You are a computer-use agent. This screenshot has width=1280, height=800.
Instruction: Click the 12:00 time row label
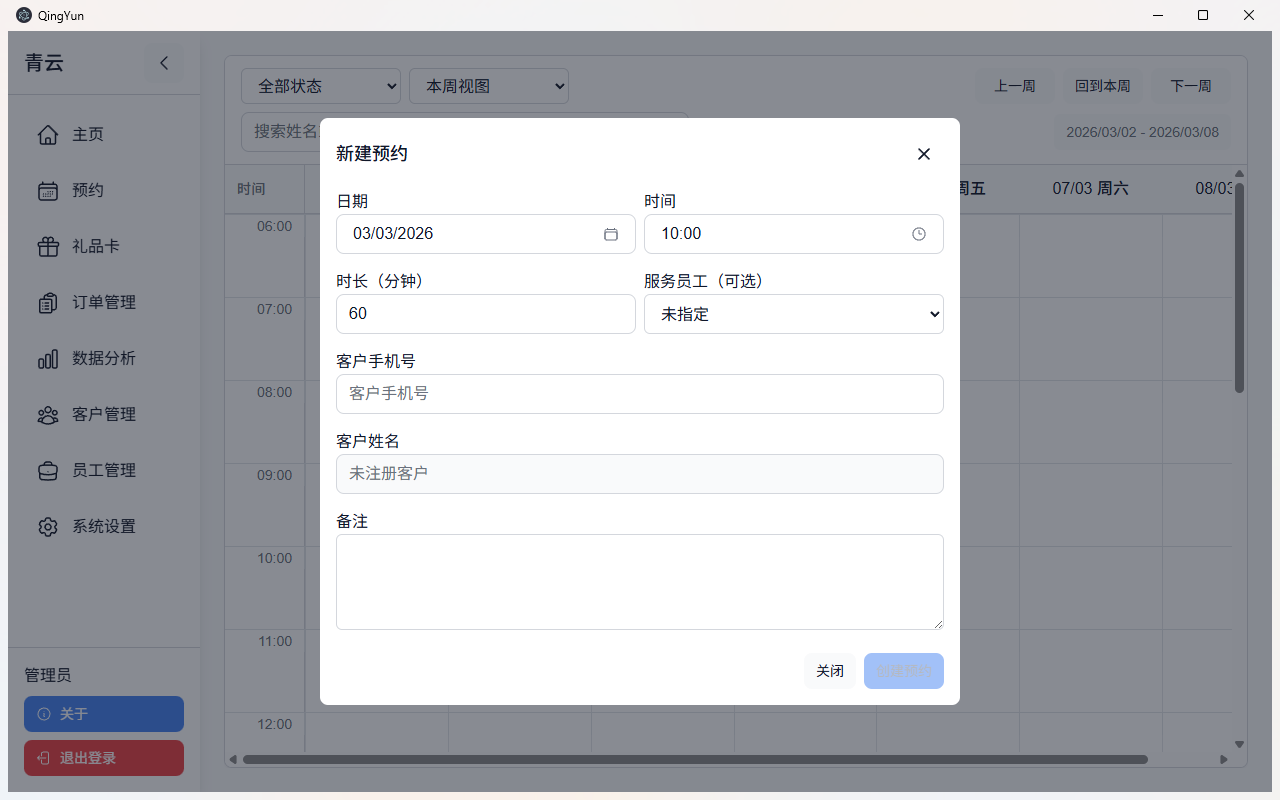[274, 724]
